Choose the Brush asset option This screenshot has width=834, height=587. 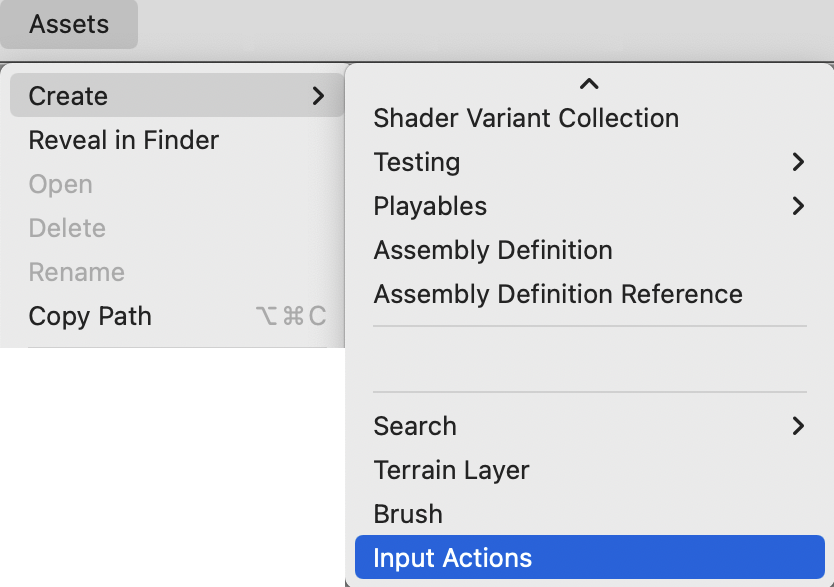click(408, 514)
